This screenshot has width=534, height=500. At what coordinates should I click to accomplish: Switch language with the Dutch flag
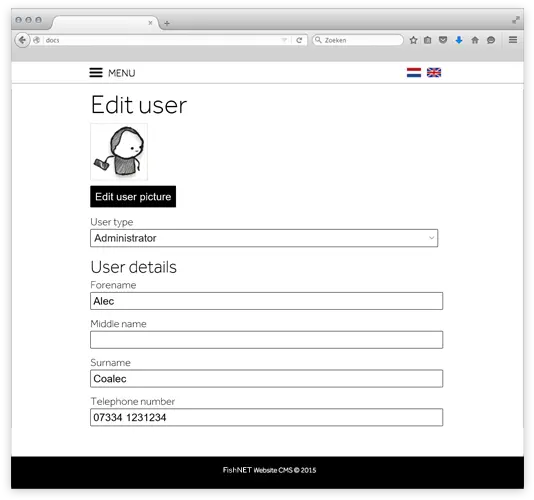pos(414,73)
